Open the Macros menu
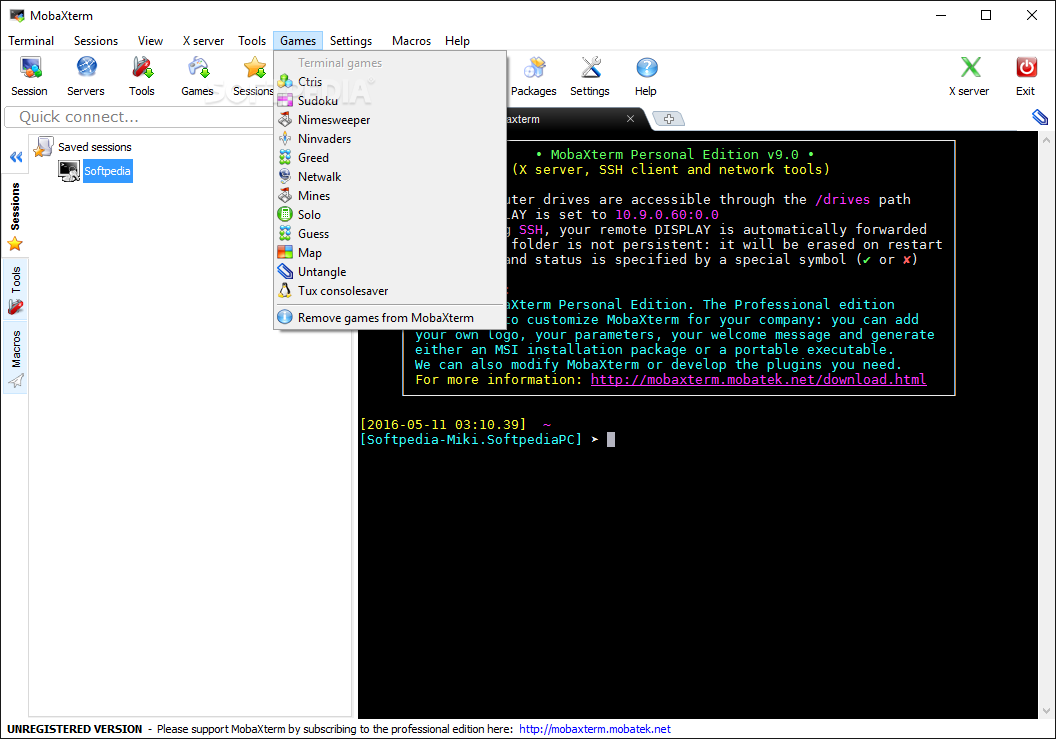The image size is (1056, 739). click(411, 41)
